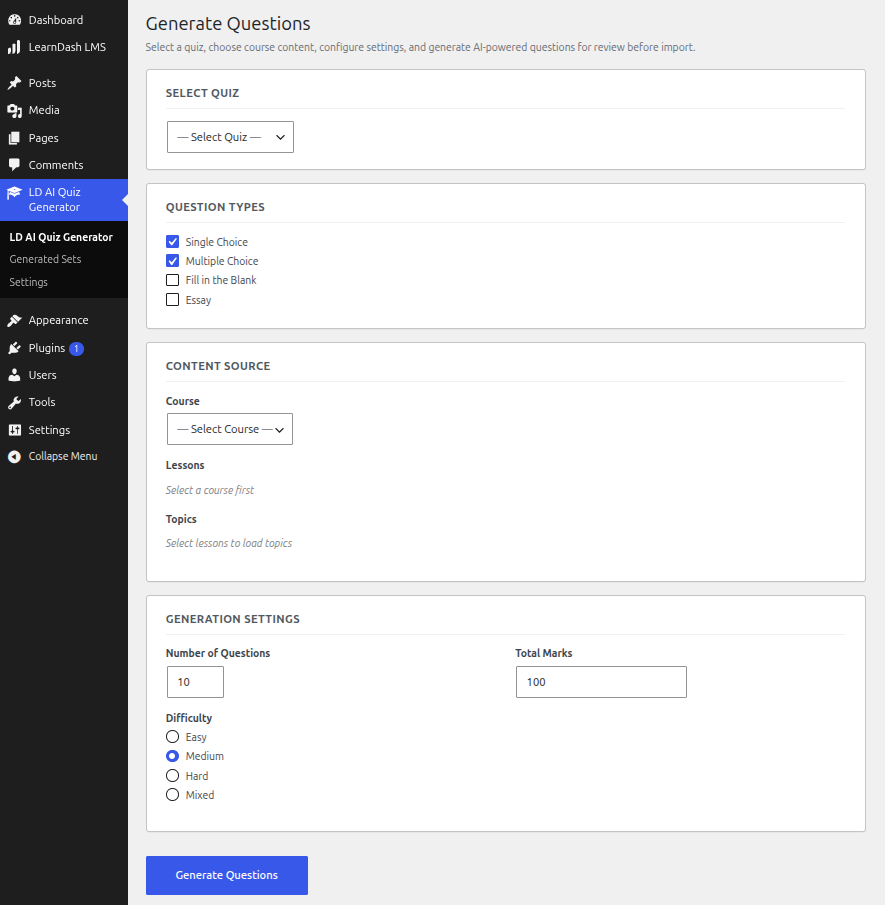Click the 'Select a course first' placeholder text

210,490
